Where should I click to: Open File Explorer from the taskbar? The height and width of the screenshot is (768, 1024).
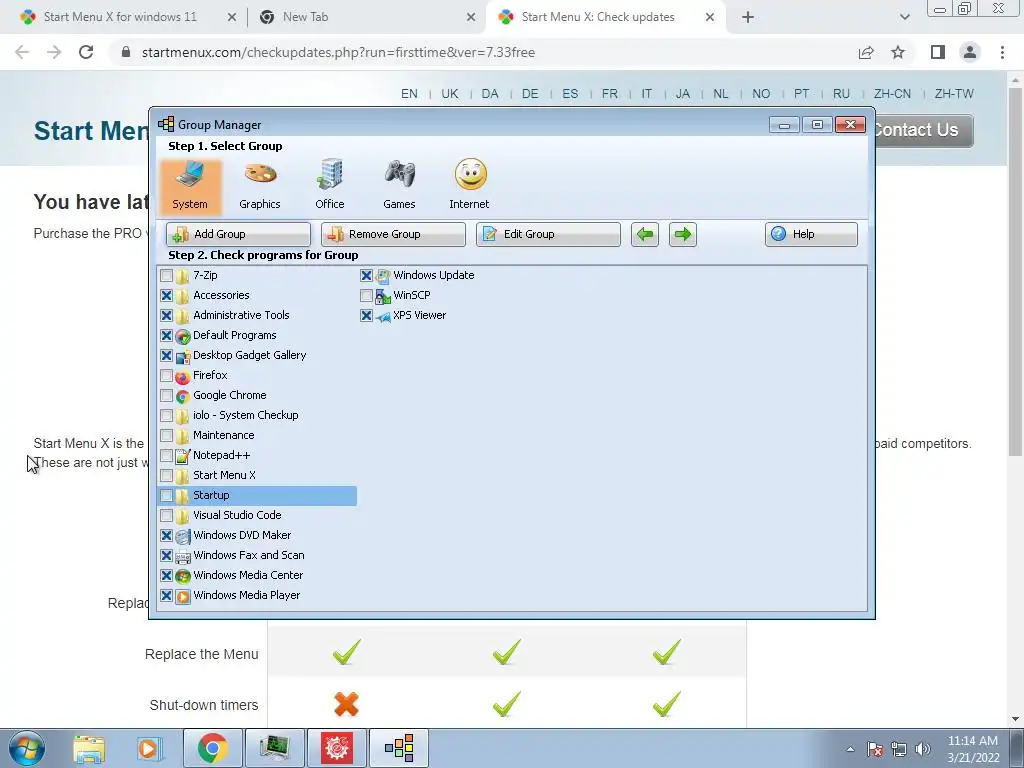coord(89,748)
